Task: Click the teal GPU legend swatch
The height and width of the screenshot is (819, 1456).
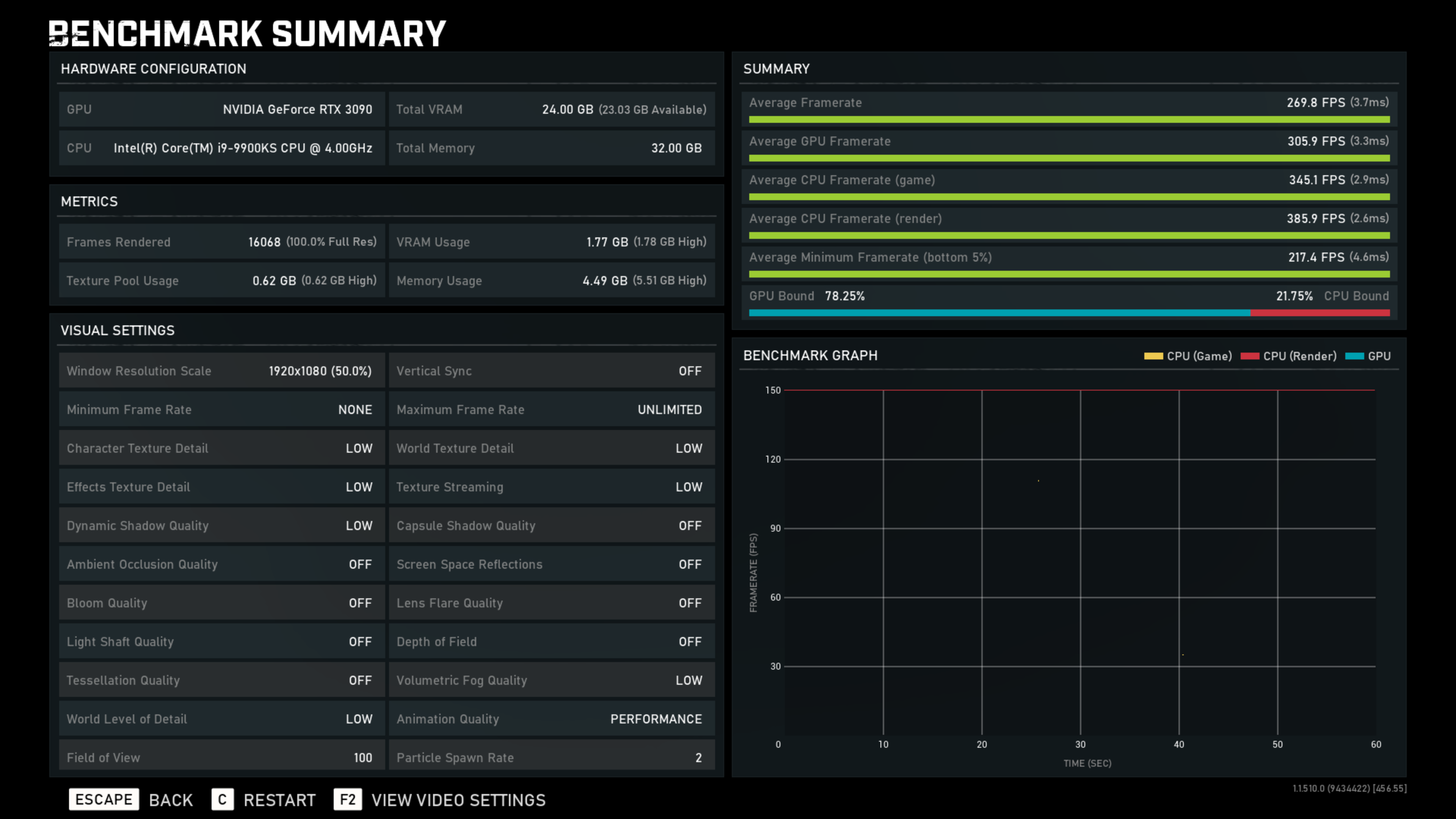Action: coord(1354,356)
